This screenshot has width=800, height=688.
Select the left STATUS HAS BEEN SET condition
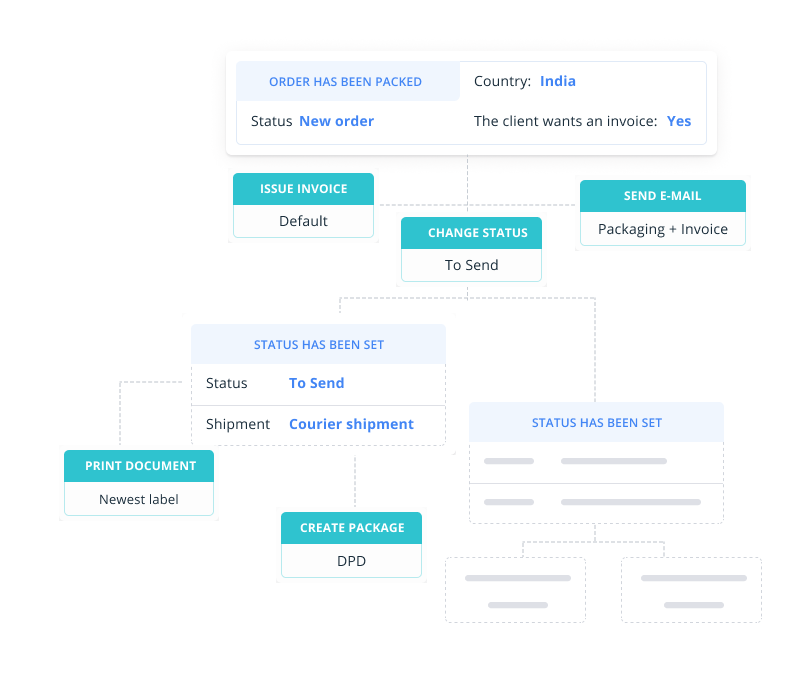pos(318,344)
